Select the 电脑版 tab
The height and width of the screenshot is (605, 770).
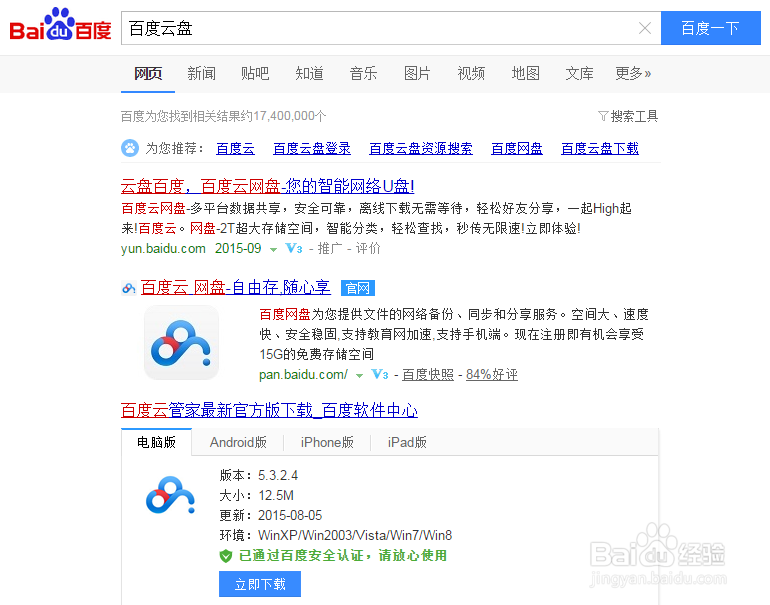click(156, 442)
